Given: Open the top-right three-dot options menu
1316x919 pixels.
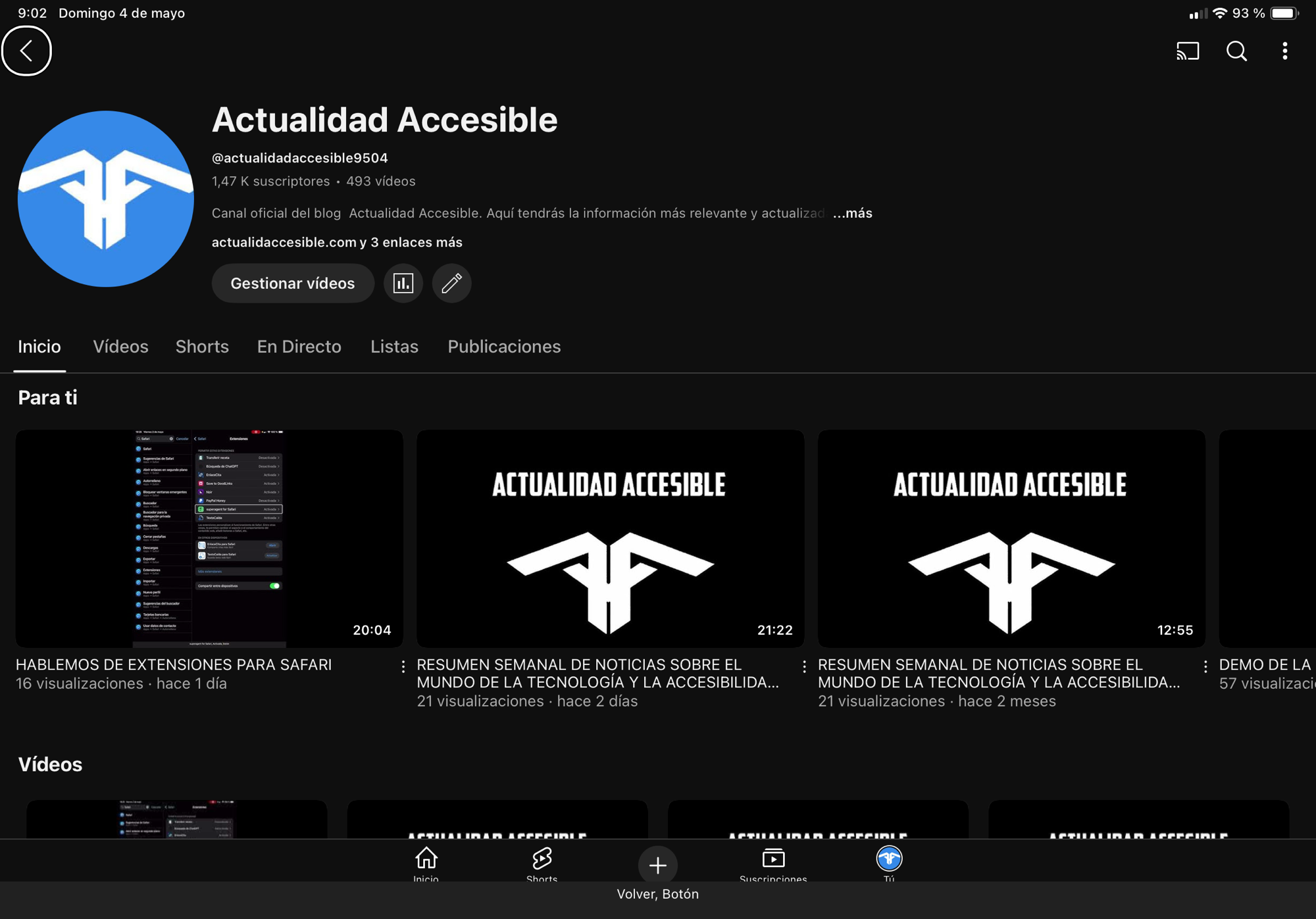Looking at the screenshot, I should coord(1285,51).
